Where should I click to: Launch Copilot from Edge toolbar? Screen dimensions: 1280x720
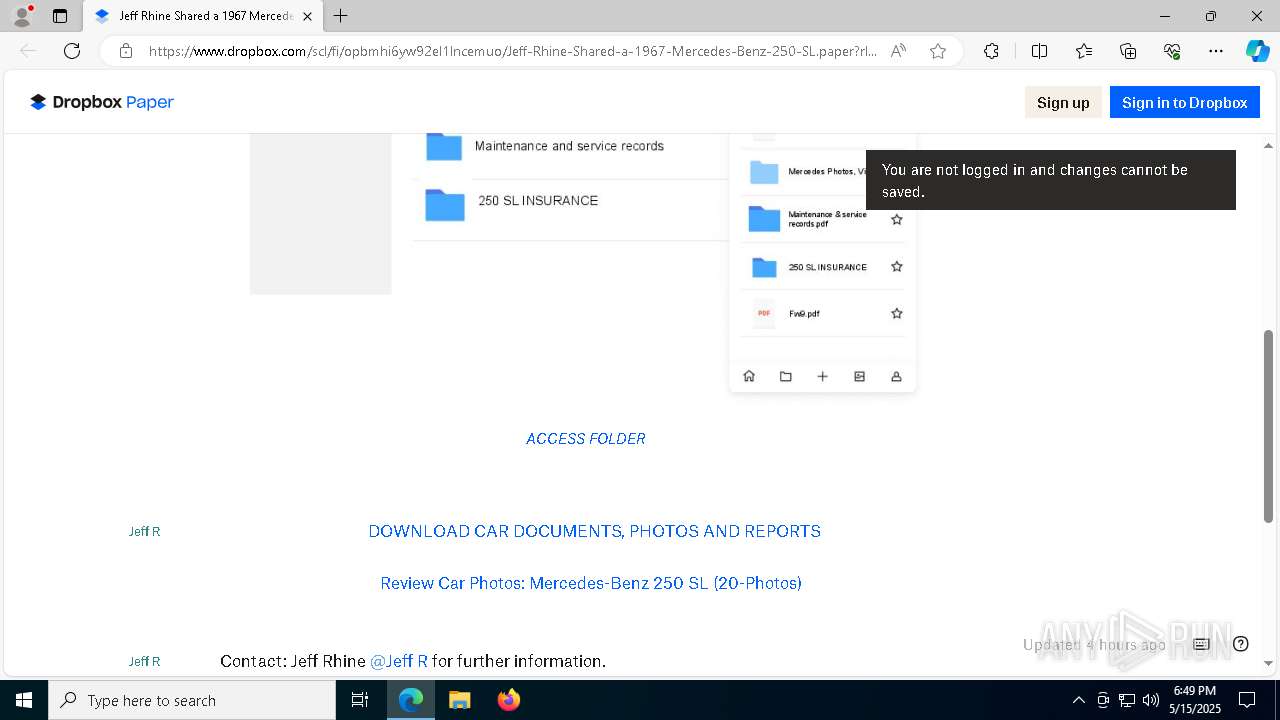tap(1257, 51)
